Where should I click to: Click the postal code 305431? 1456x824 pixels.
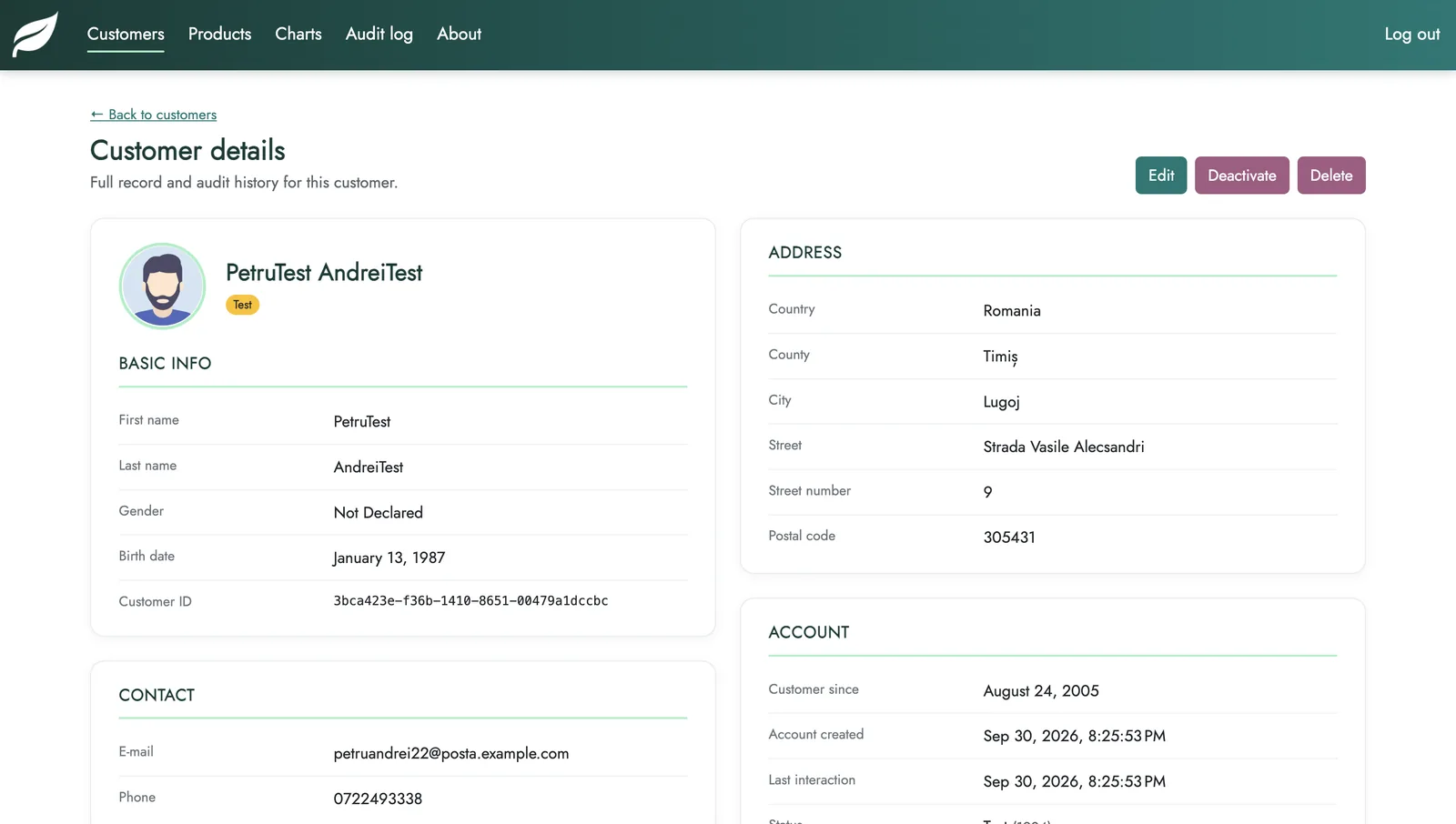[x=1009, y=538]
